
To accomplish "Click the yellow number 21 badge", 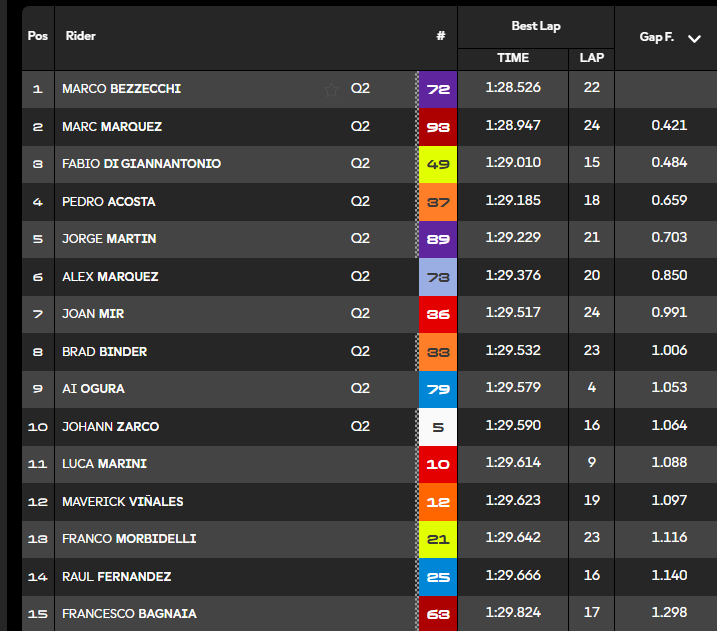I will (438, 540).
